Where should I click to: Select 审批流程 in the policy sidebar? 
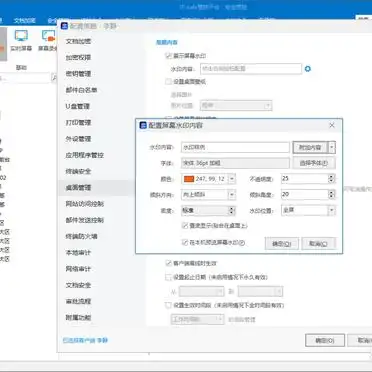point(78,301)
